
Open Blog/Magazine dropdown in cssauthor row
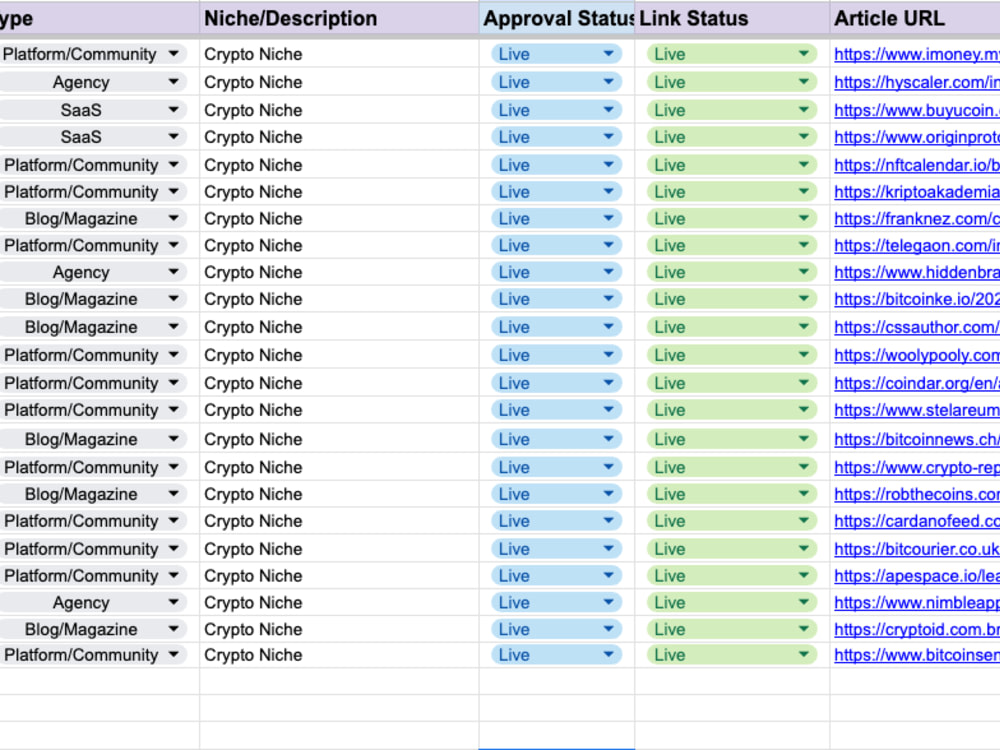pos(173,327)
